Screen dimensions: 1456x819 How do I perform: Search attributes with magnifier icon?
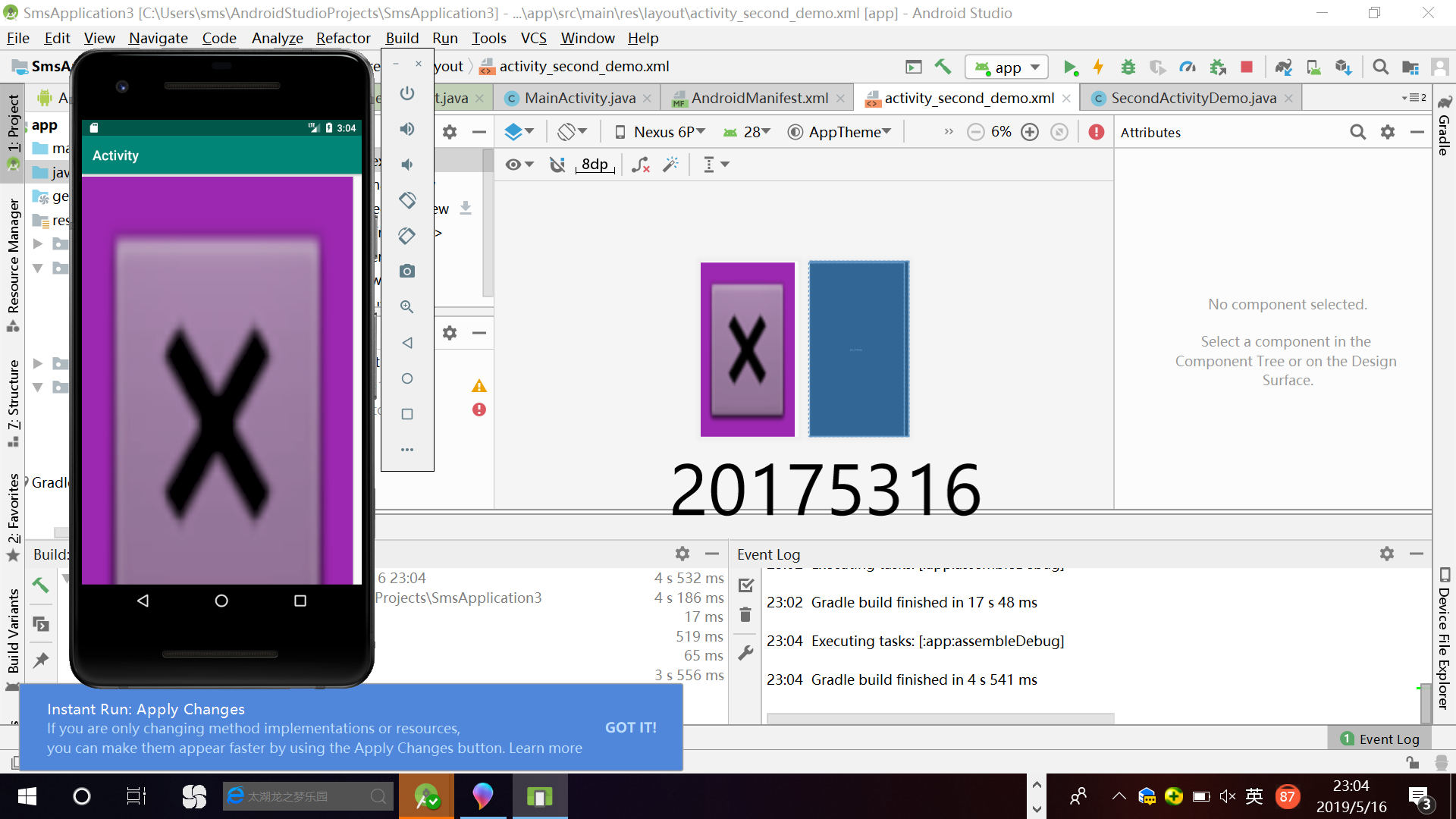(x=1358, y=132)
